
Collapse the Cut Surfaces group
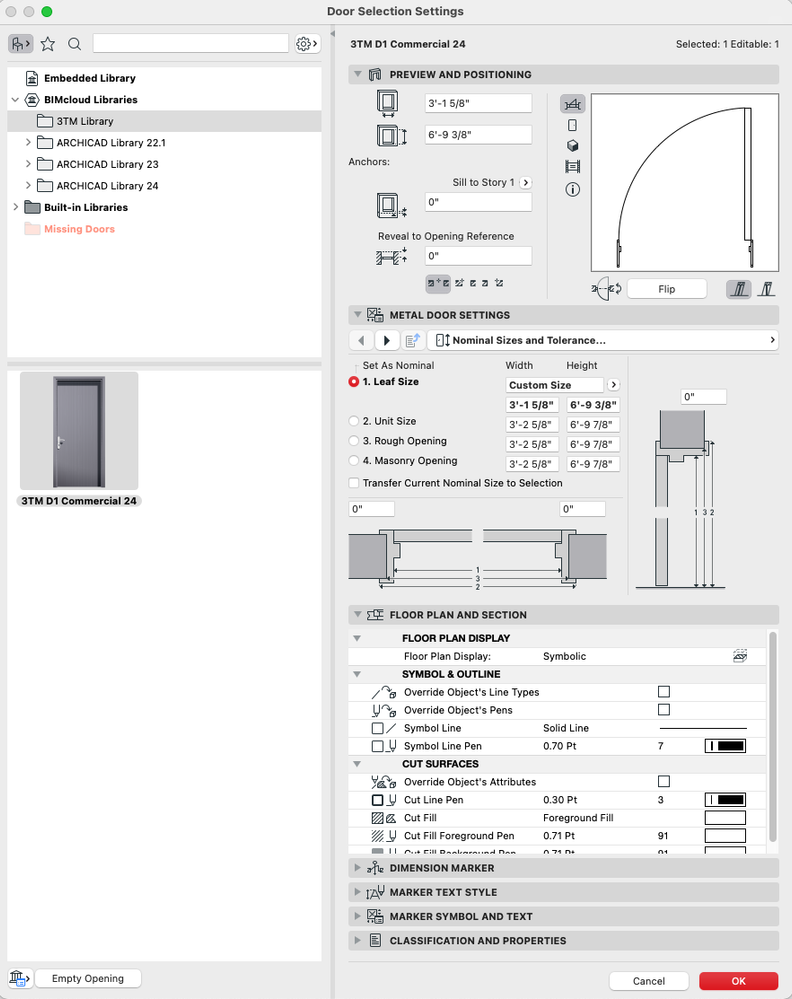pos(357,764)
